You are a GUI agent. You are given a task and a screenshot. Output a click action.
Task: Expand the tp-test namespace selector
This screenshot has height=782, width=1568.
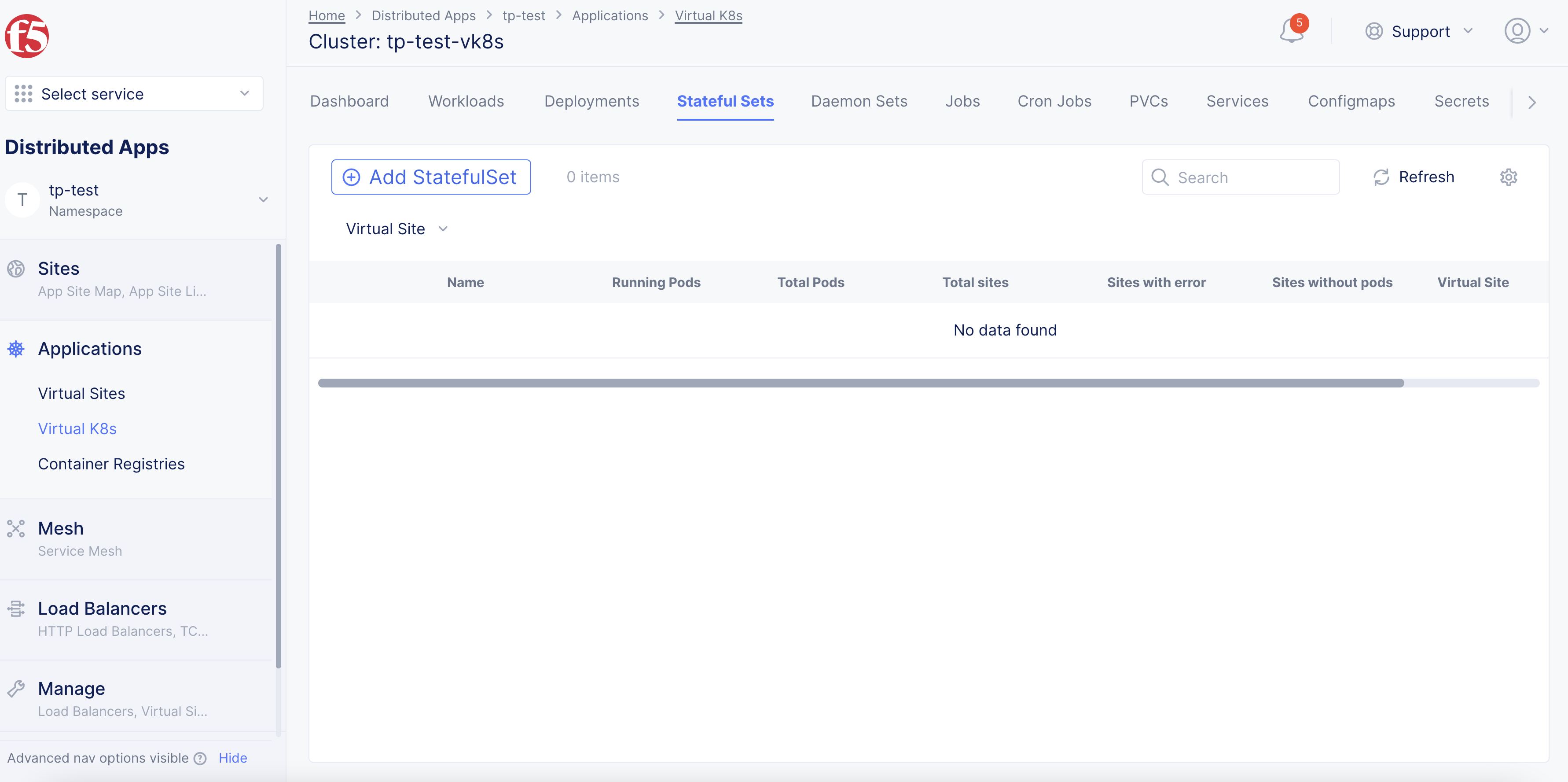263,200
